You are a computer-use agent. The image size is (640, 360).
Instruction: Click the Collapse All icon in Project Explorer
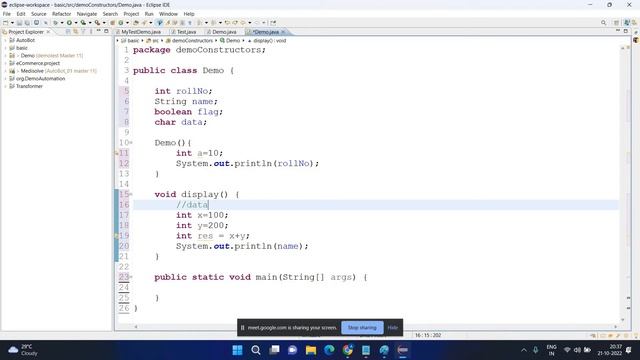tap(68, 31)
